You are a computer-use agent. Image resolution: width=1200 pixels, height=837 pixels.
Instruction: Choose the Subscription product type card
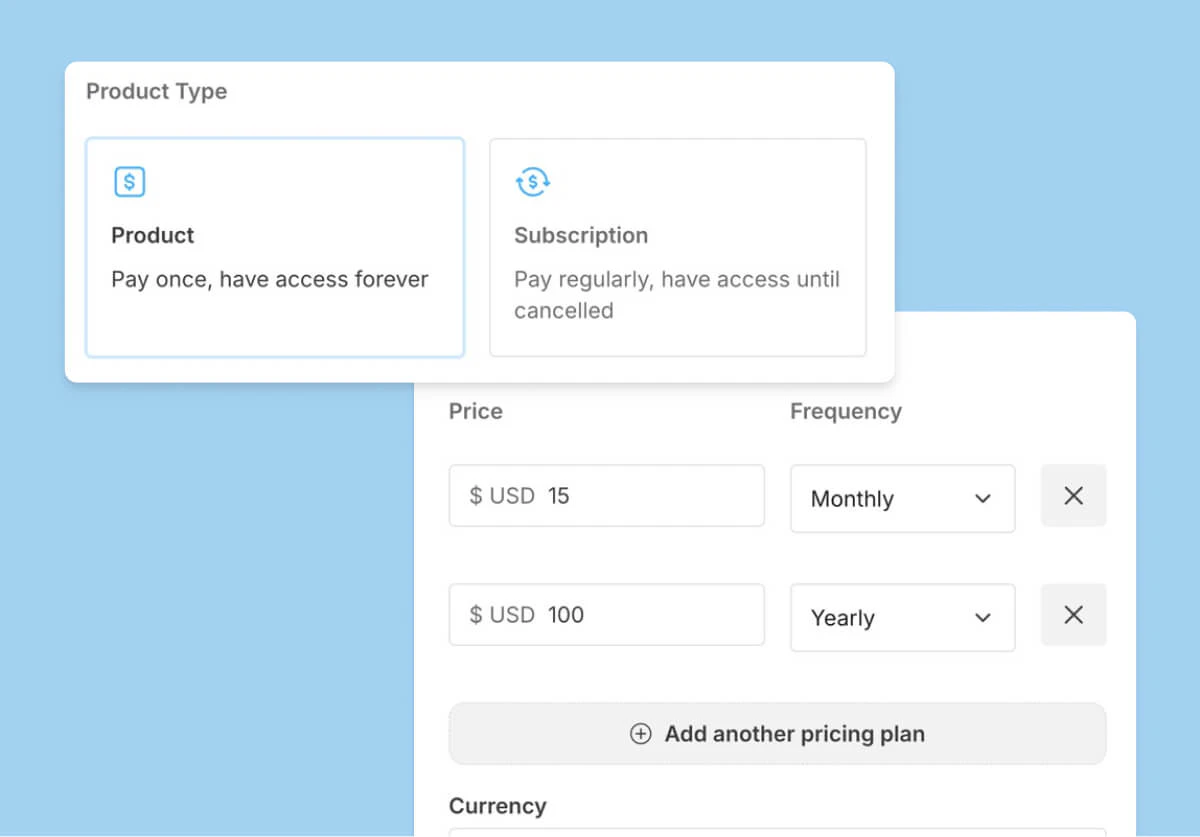click(x=677, y=248)
